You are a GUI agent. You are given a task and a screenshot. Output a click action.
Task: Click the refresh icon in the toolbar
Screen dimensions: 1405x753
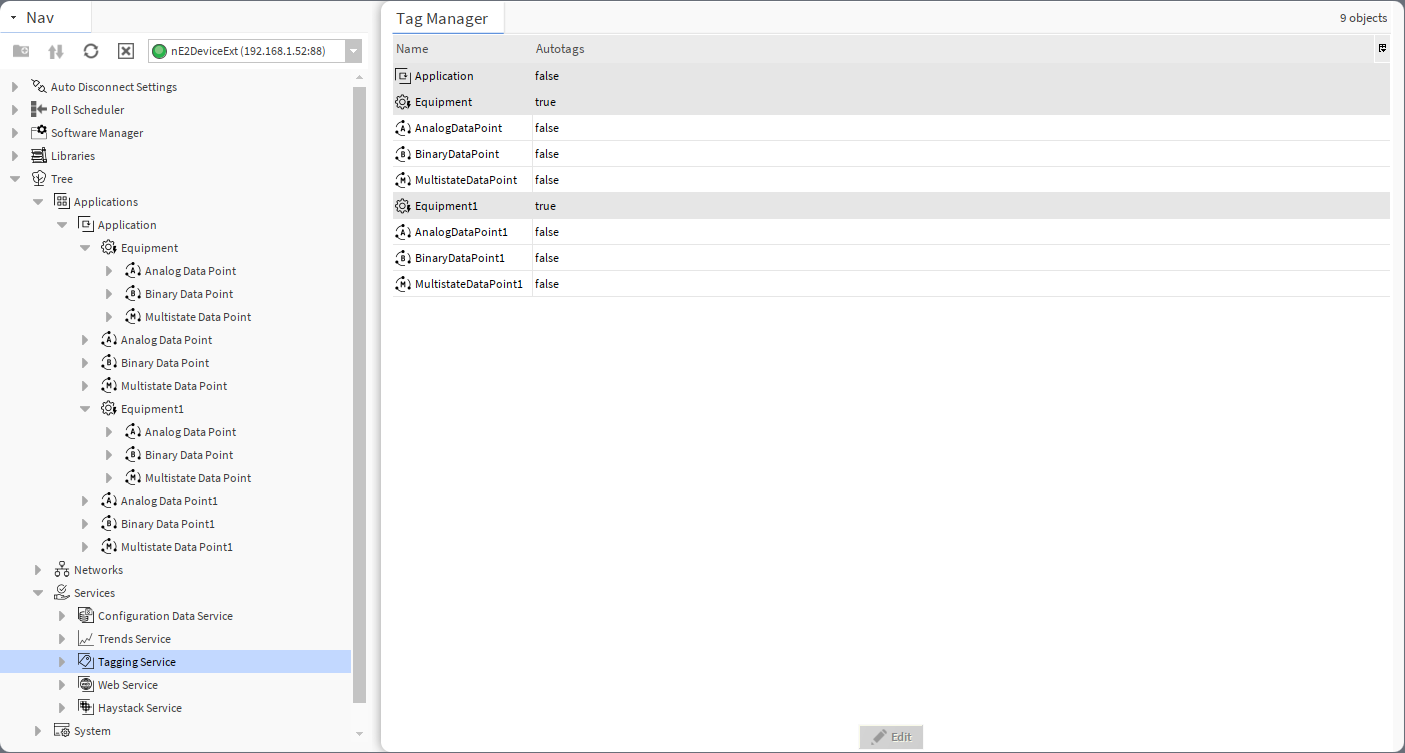click(90, 50)
